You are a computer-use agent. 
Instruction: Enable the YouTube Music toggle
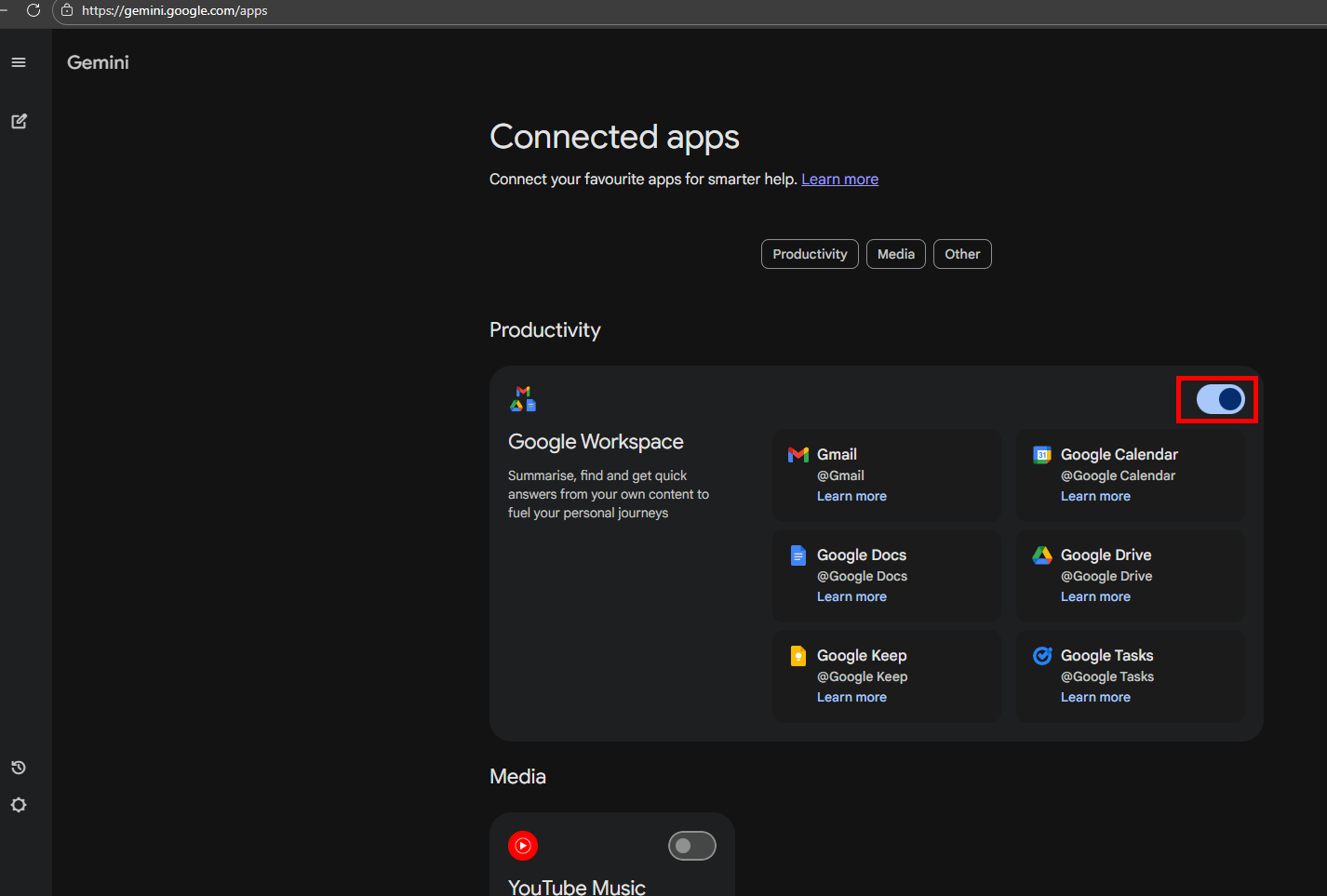pyautogui.click(x=691, y=846)
